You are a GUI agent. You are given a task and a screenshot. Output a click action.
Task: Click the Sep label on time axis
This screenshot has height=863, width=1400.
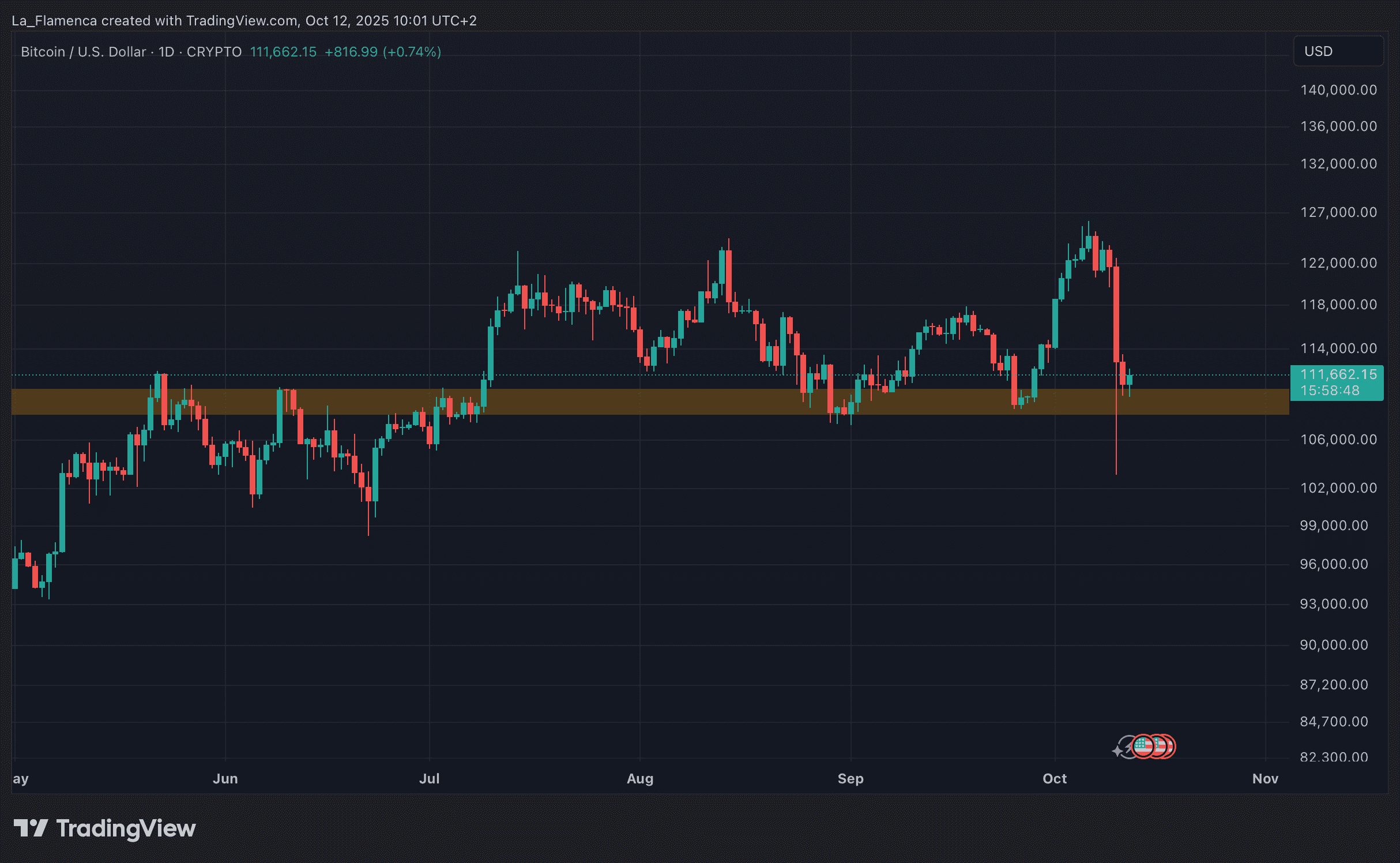click(850, 779)
